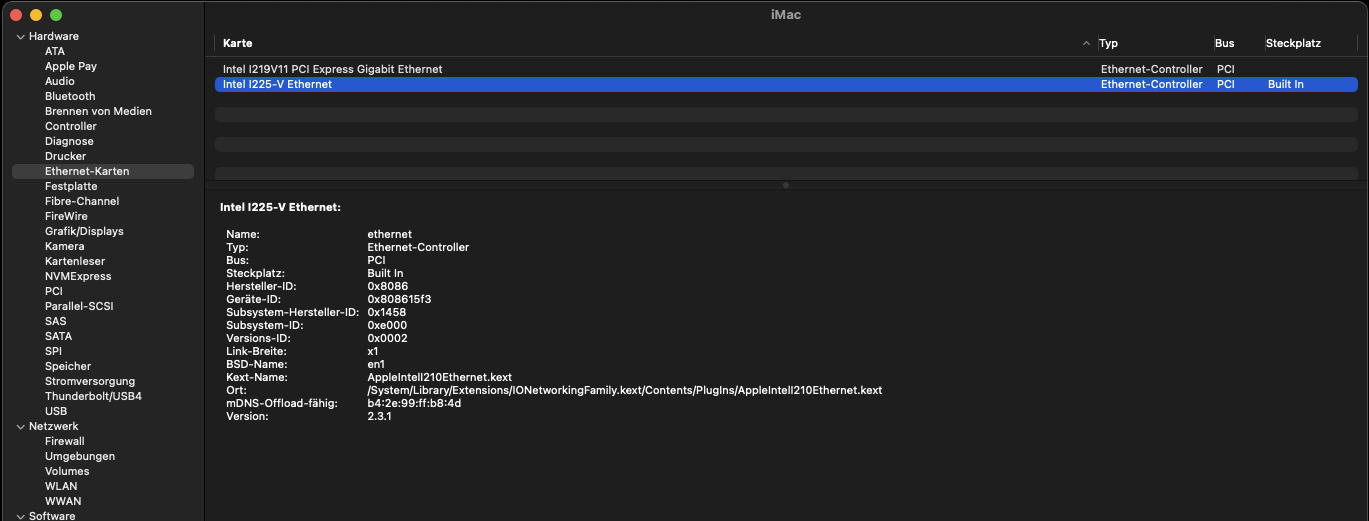Maximize the window with green button
This screenshot has width=1369, height=521.
(56, 15)
